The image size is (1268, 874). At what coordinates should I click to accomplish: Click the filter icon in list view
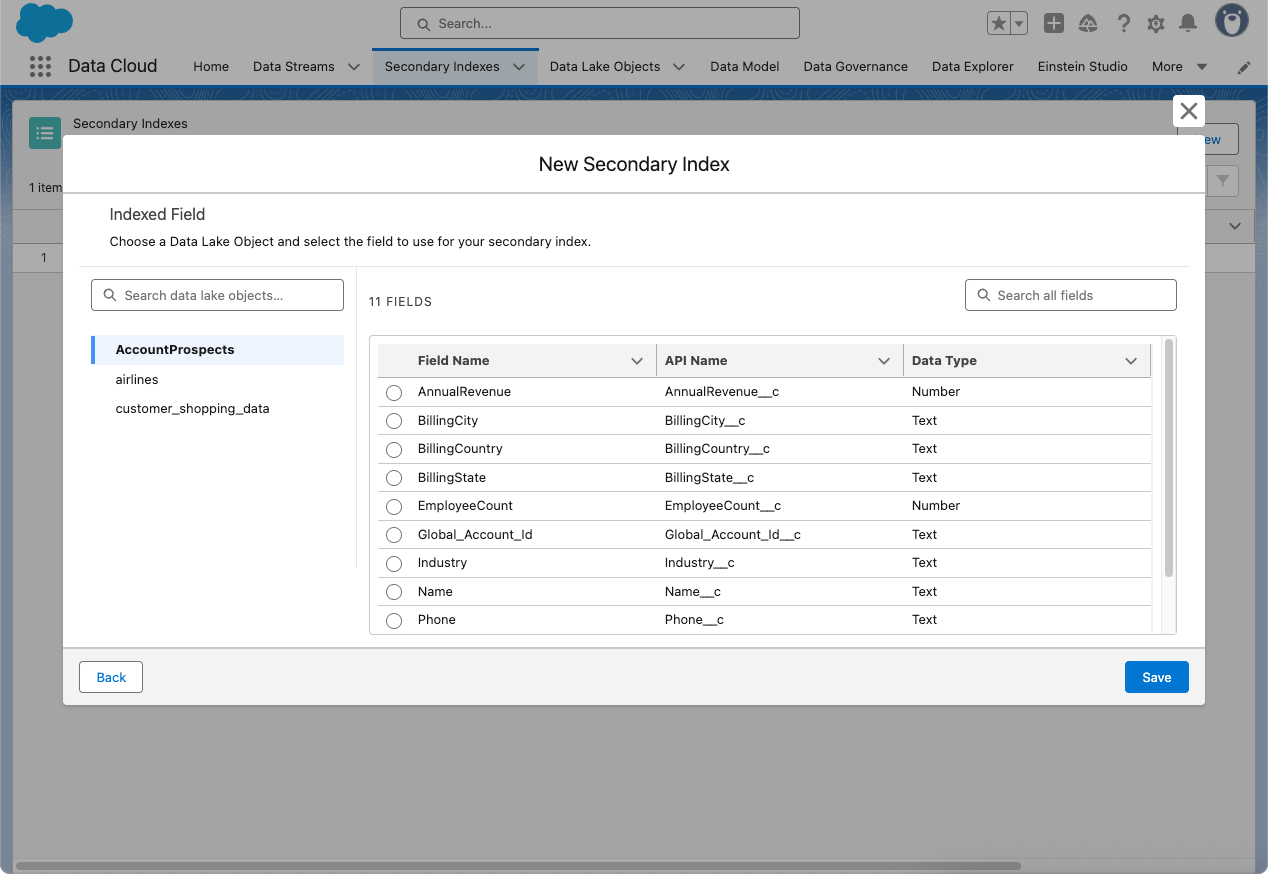point(1223,181)
